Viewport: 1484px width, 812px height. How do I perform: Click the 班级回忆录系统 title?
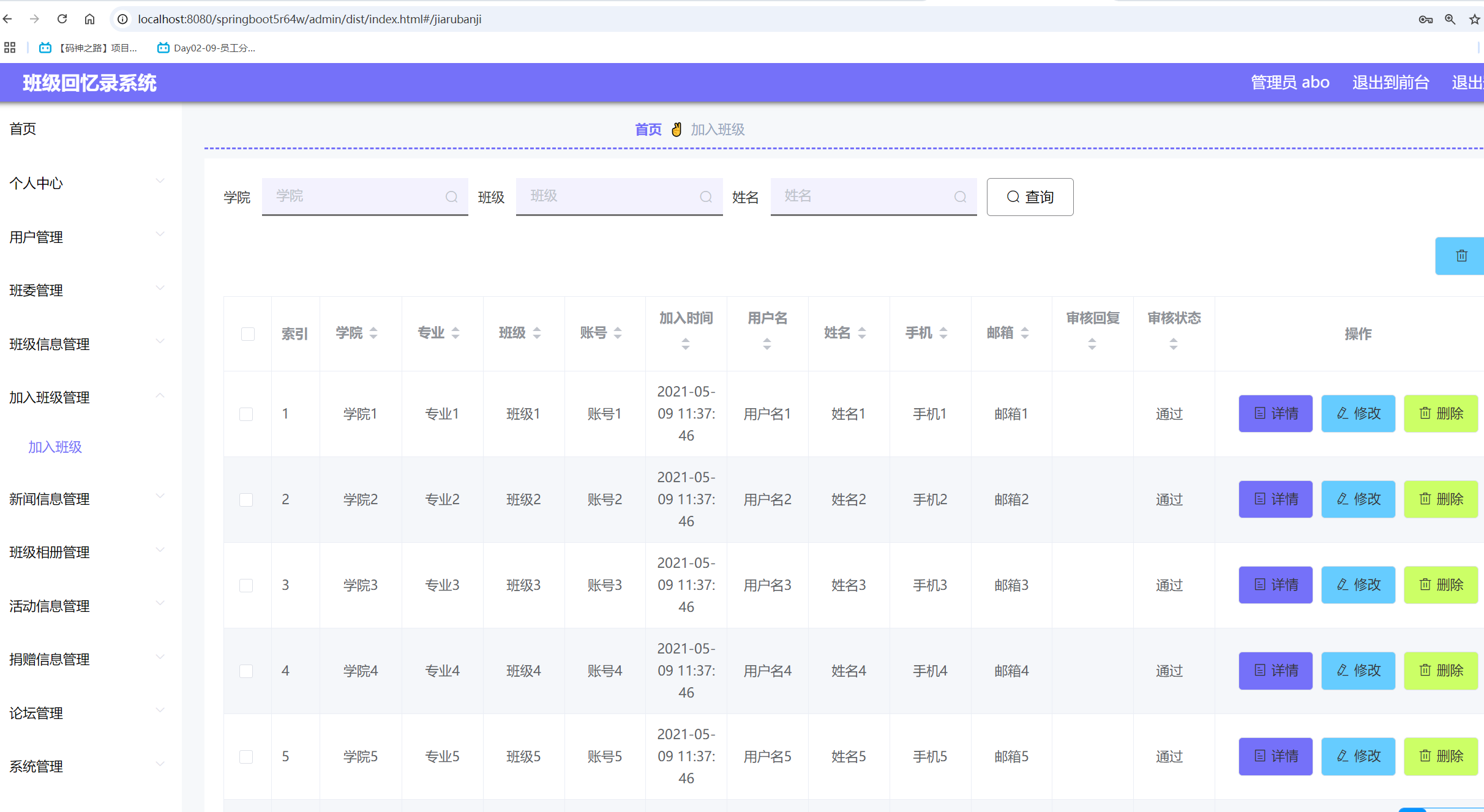coord(89,83)
